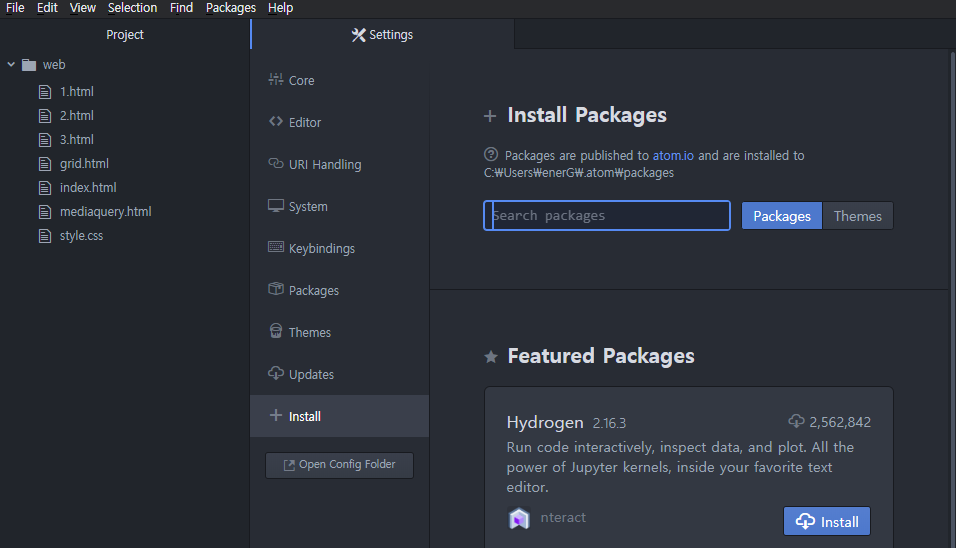956x548 pixels.
Task: Open the Keybindings section
Action: 340,249
